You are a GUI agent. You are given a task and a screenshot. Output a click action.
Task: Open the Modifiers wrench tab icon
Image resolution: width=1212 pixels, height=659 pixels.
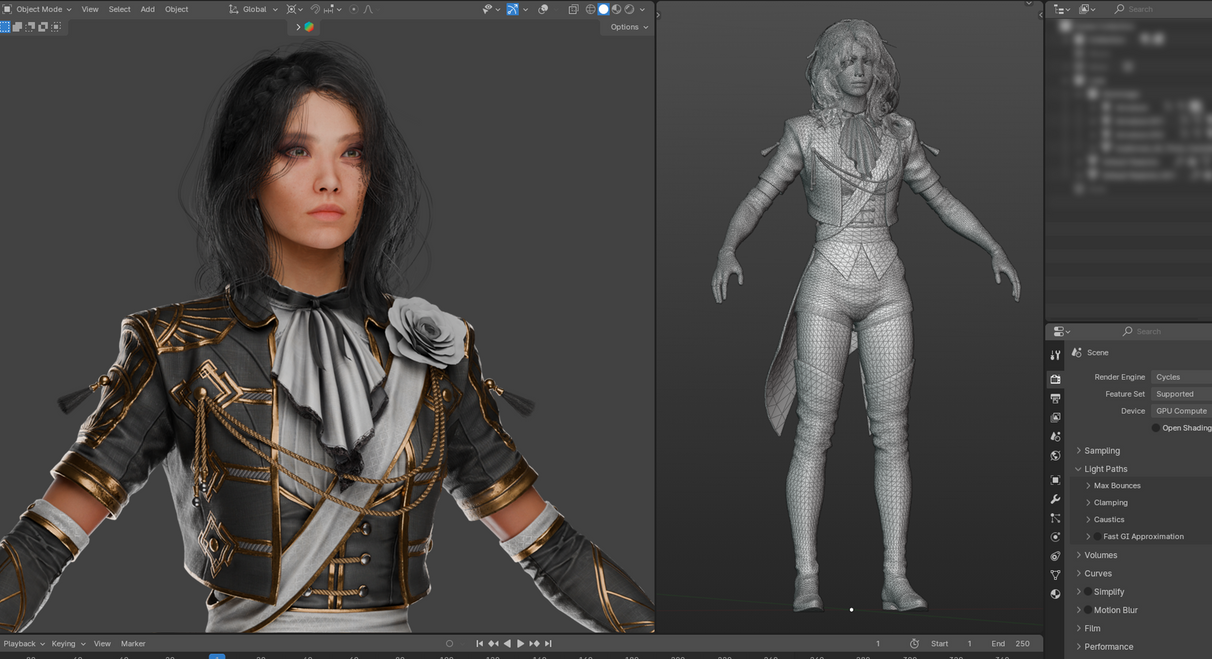[x=1055, y=499]
